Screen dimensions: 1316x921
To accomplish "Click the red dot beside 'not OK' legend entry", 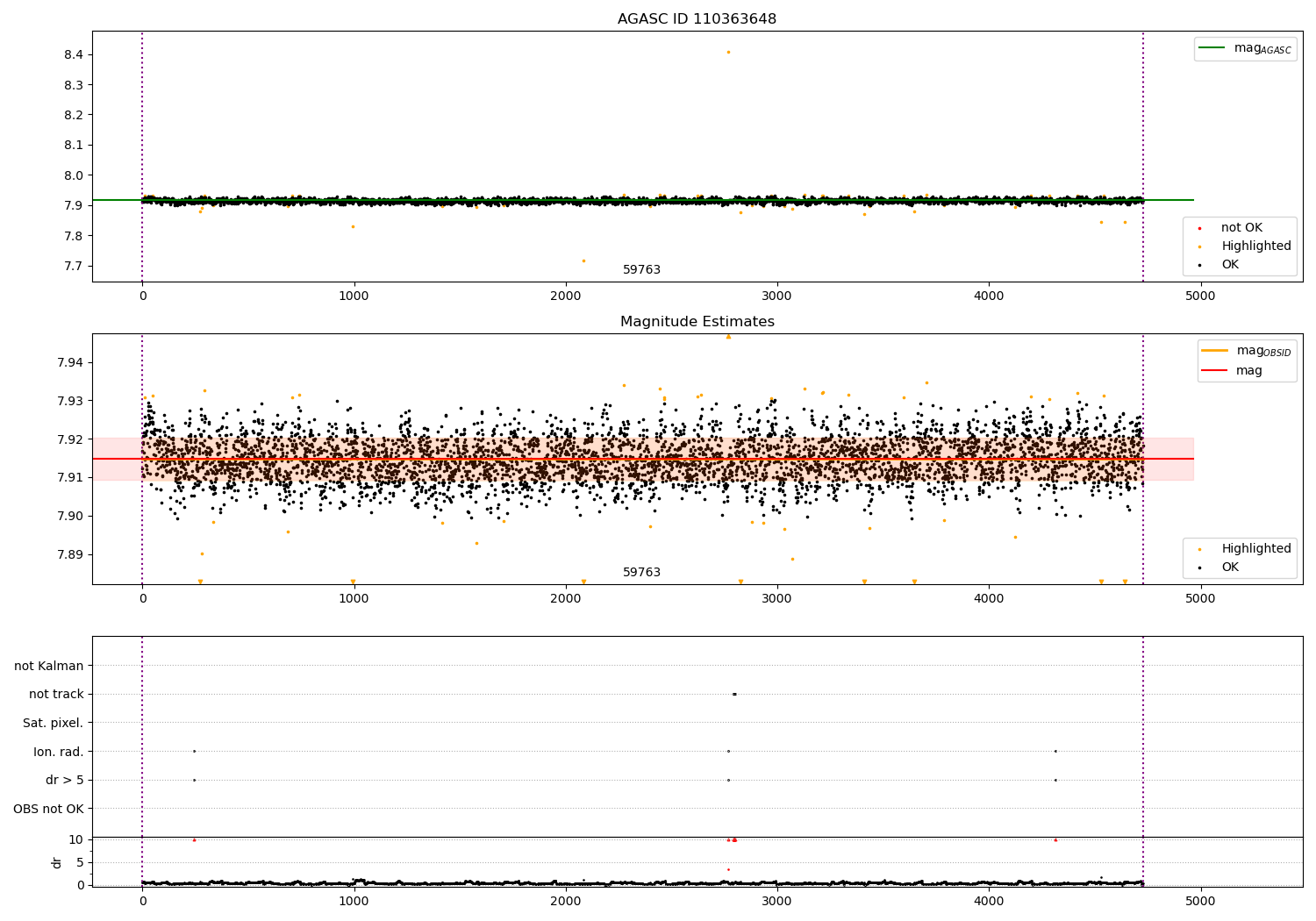I will [x=1199, y=228].
